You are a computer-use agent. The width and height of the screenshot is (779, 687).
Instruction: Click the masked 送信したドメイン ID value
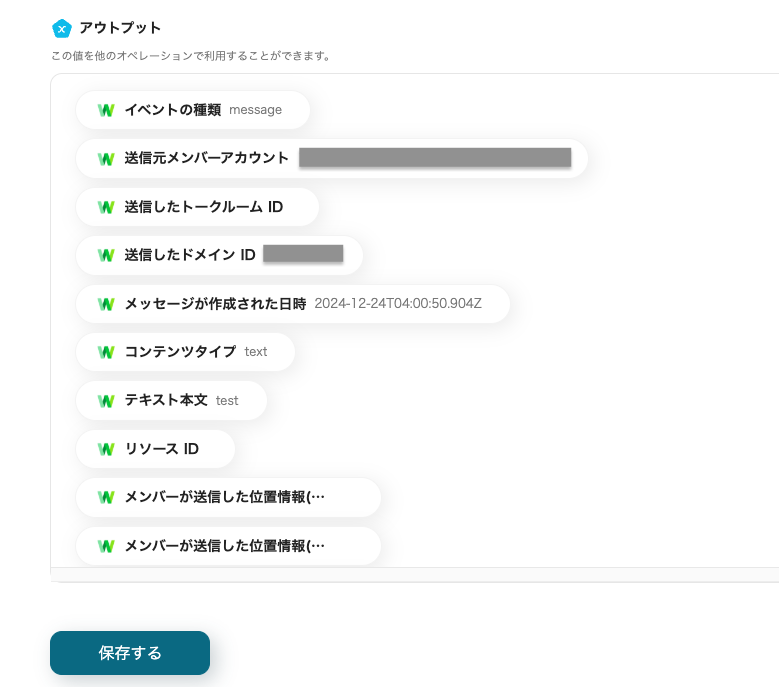[x=303, y=254]
